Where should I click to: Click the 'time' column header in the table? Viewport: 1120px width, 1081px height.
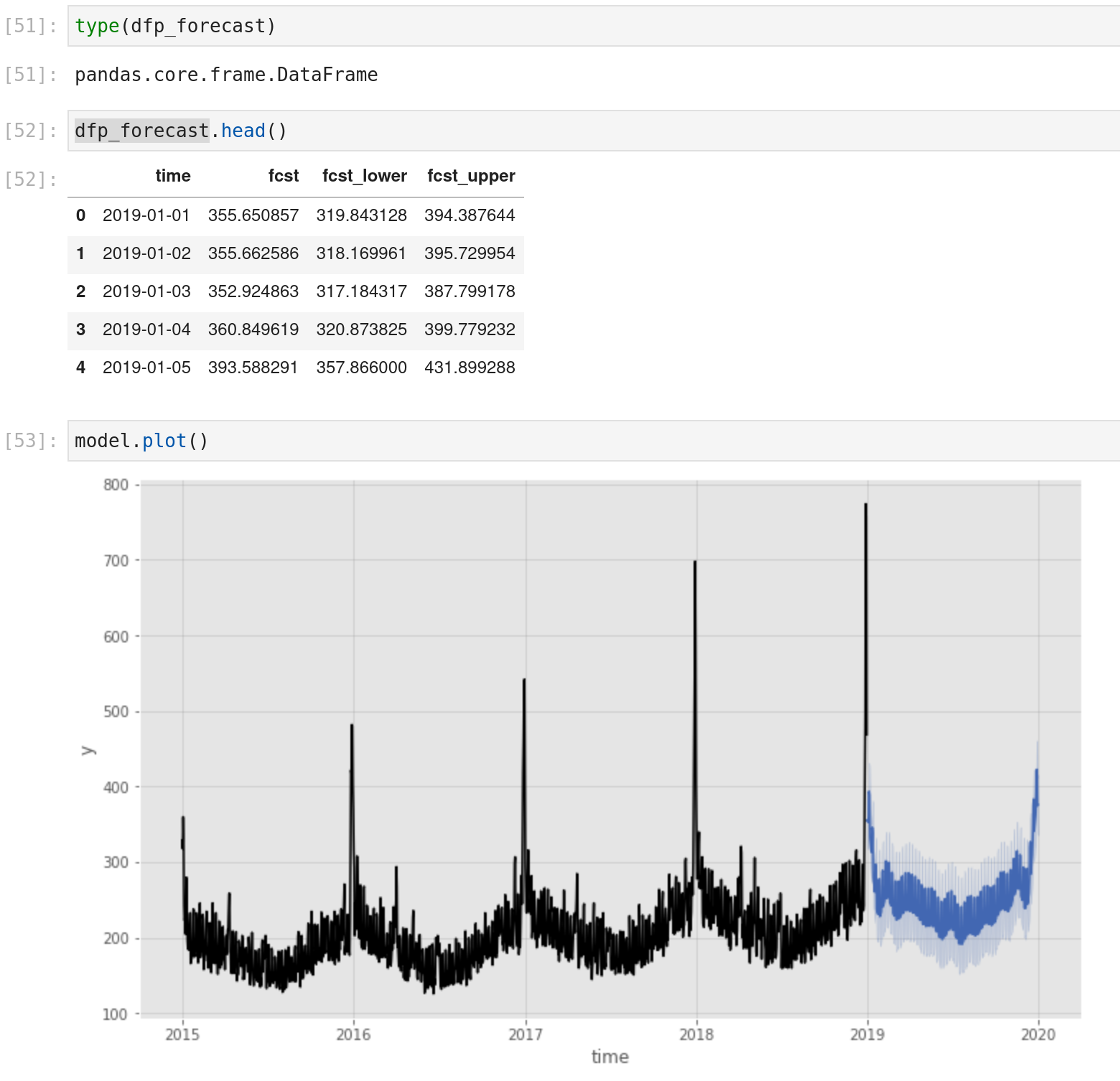pyautogui.click(x=173, y=176)
